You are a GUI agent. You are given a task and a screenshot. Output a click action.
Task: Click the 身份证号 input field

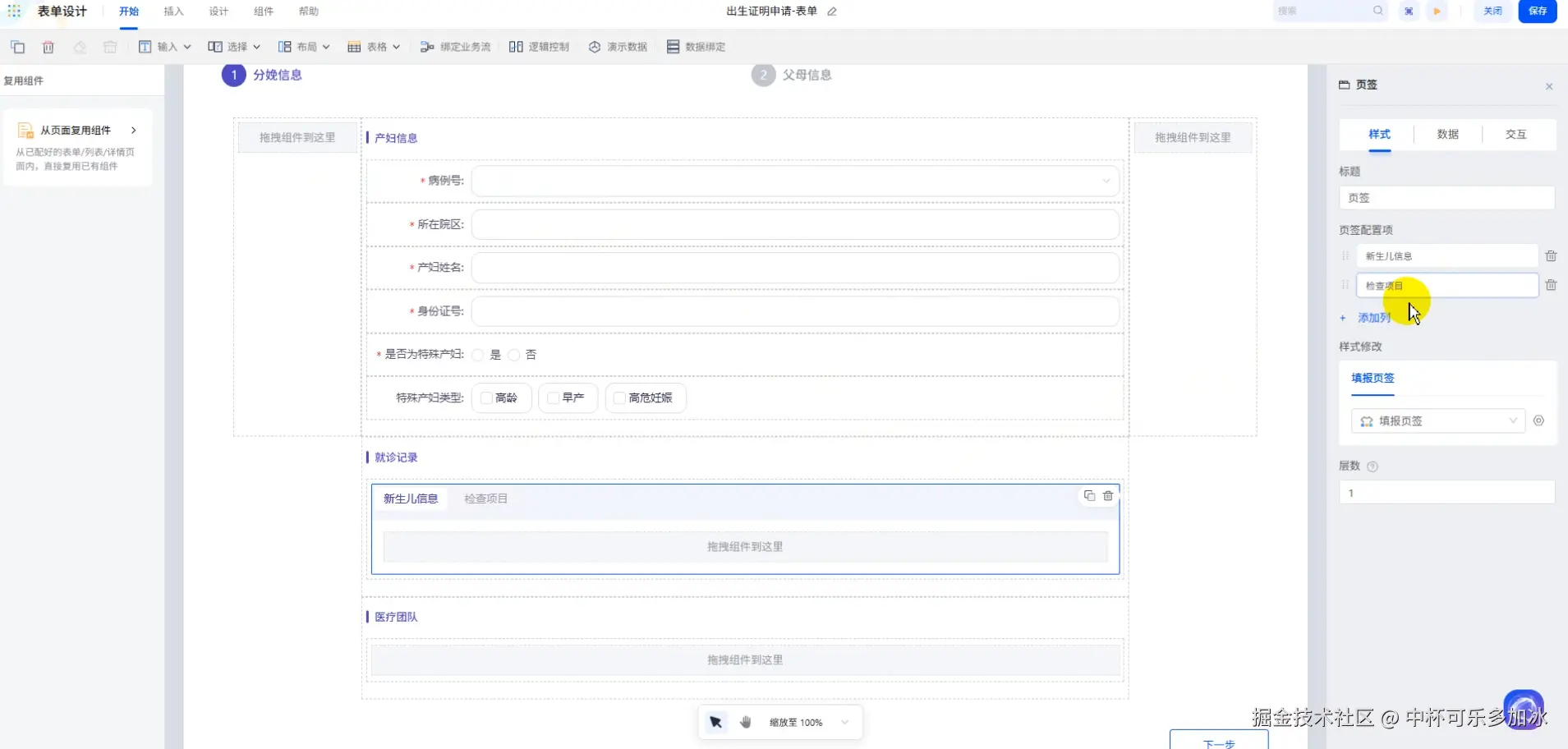tap(795, 311)
